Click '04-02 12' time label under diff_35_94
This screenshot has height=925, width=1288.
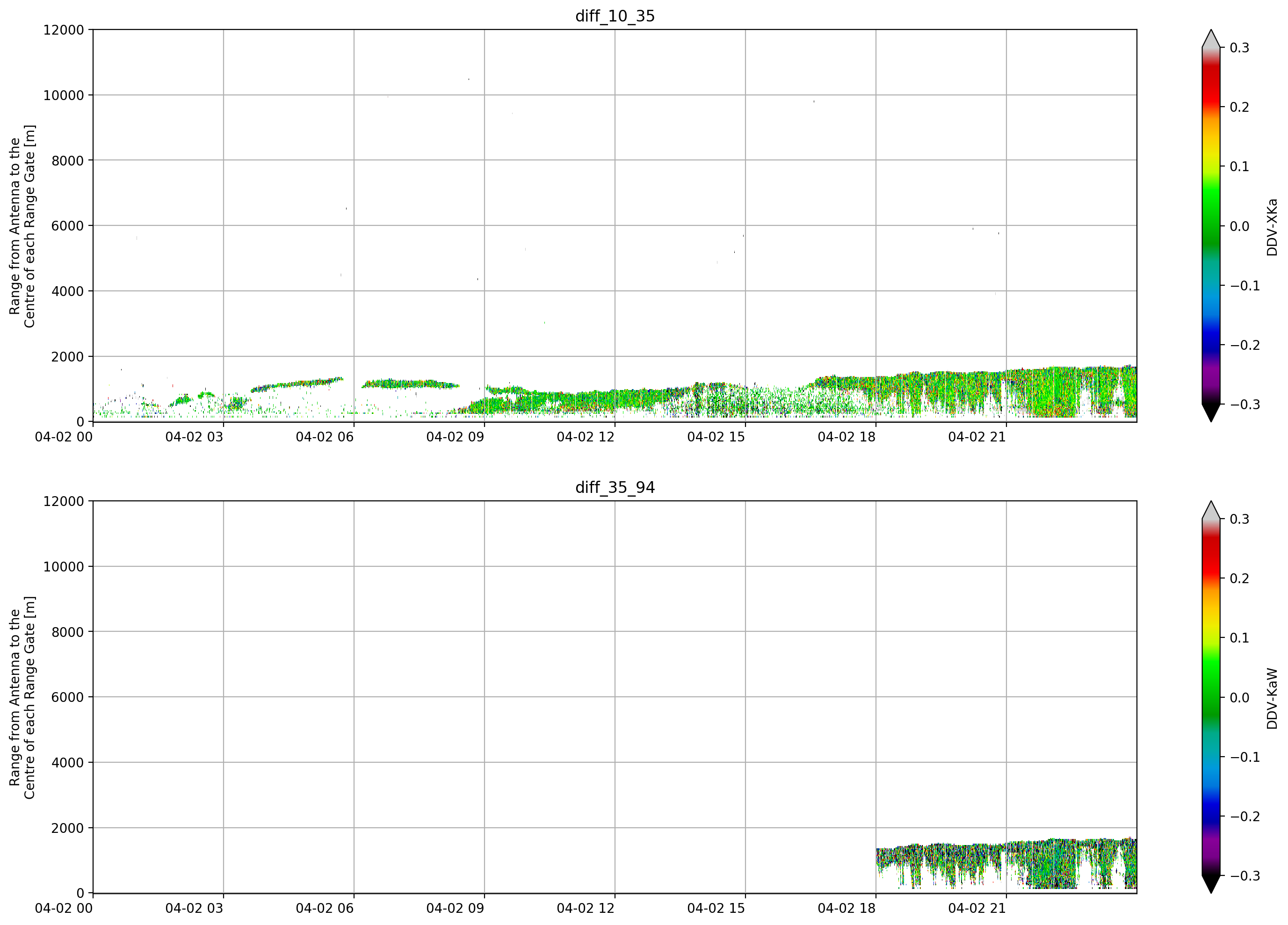click(586, 908)
